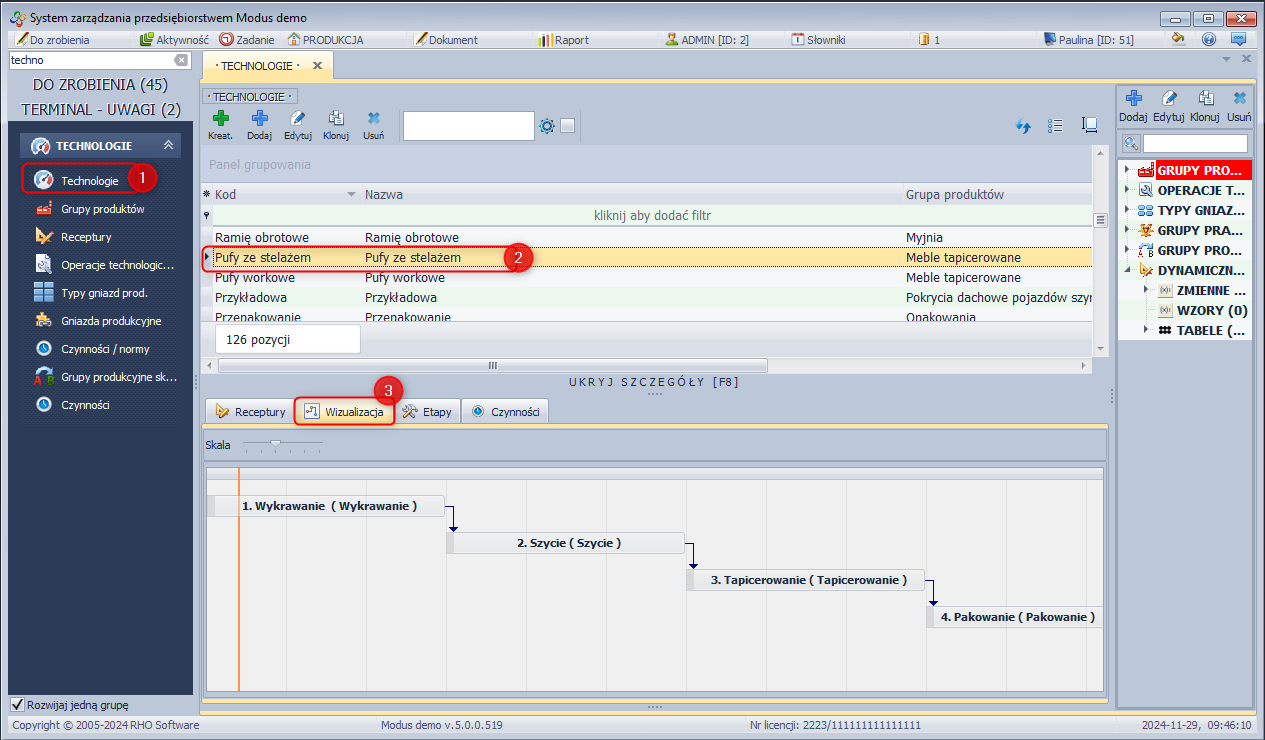This screenshot has width=1265, height=740.
Task: Click the green Kreat. plus icon
Action: [220, 120]
